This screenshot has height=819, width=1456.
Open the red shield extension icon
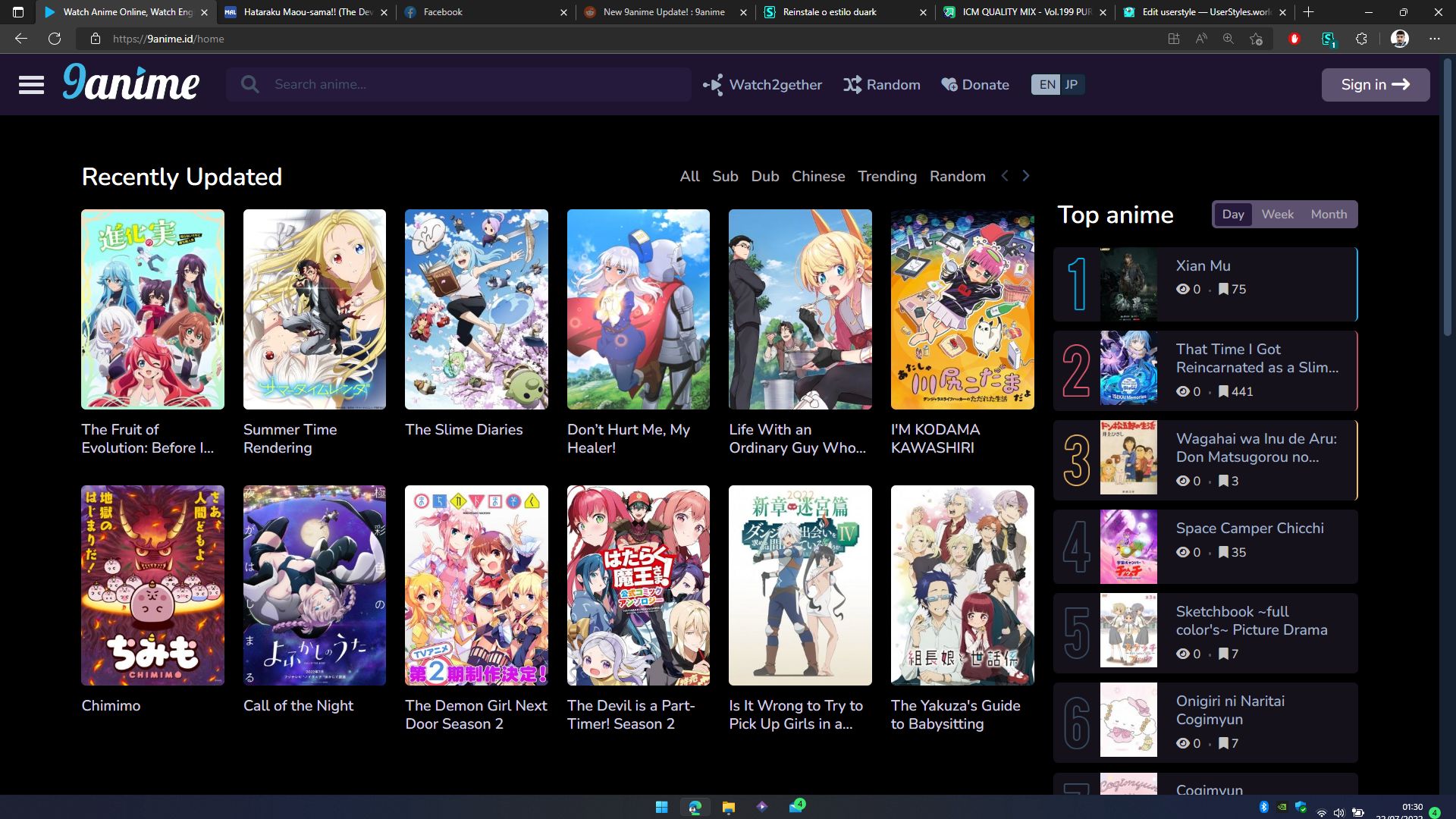coord(1294,39)
